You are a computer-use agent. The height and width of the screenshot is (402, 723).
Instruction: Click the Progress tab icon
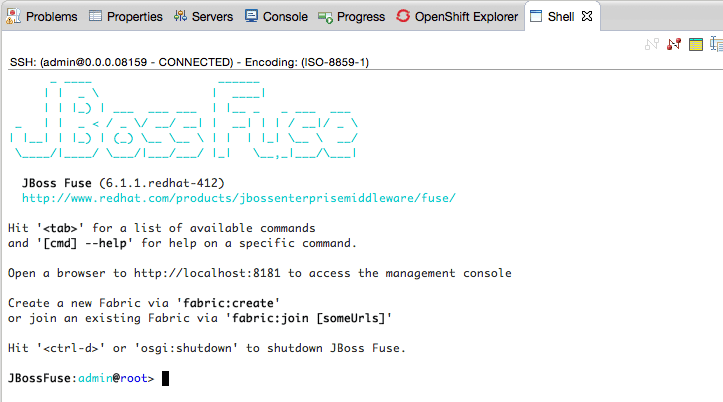tap(325, 18)
